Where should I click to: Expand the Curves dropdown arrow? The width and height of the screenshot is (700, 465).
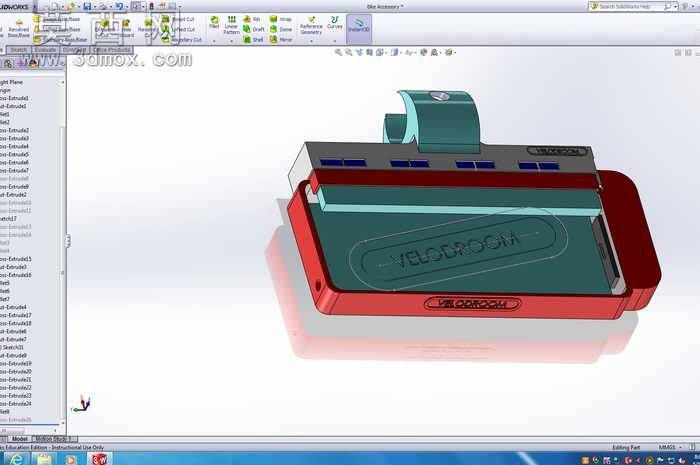pyautogui.click(x=334, y=41)
